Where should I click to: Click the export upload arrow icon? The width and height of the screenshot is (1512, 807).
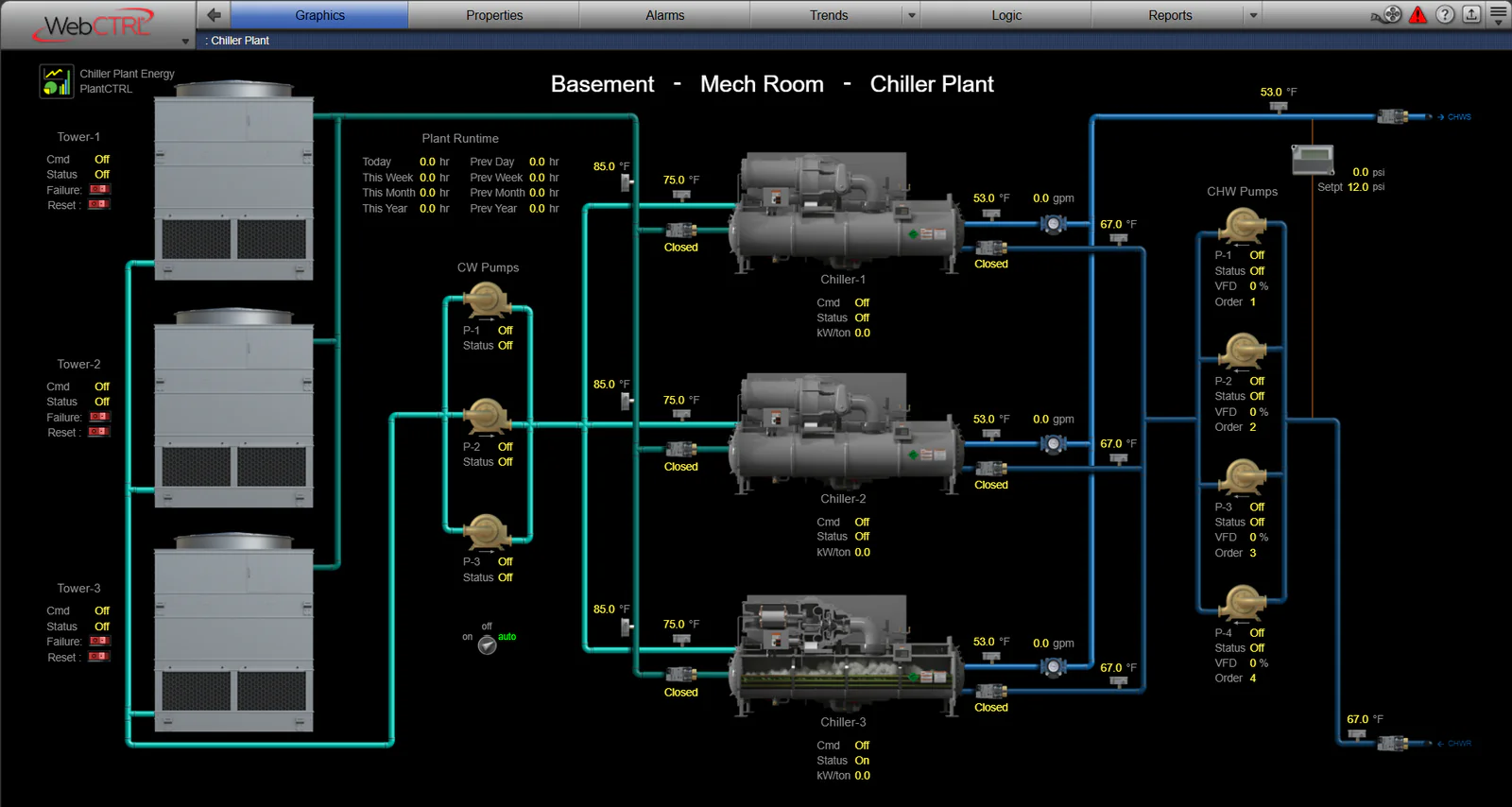click(x=1471, y=14)
